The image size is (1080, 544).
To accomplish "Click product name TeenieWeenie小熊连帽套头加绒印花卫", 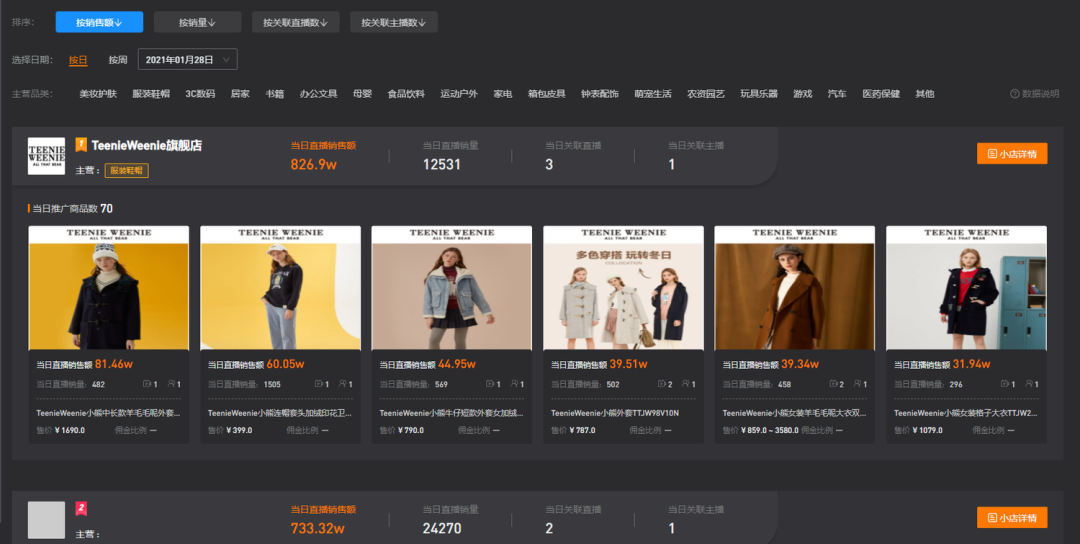I will pos(280,413).
